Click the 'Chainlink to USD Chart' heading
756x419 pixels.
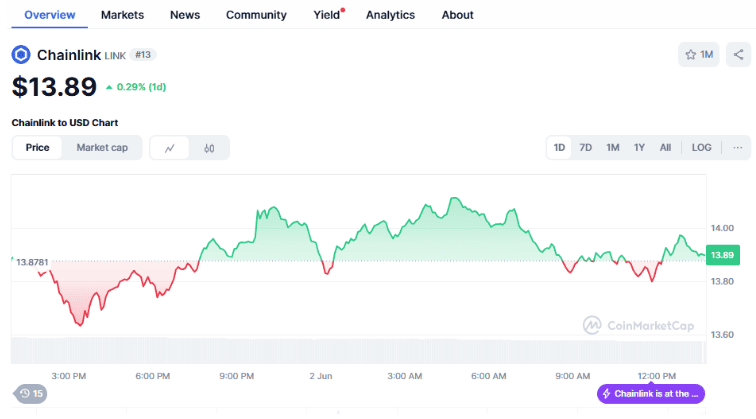tap(65, 123)
